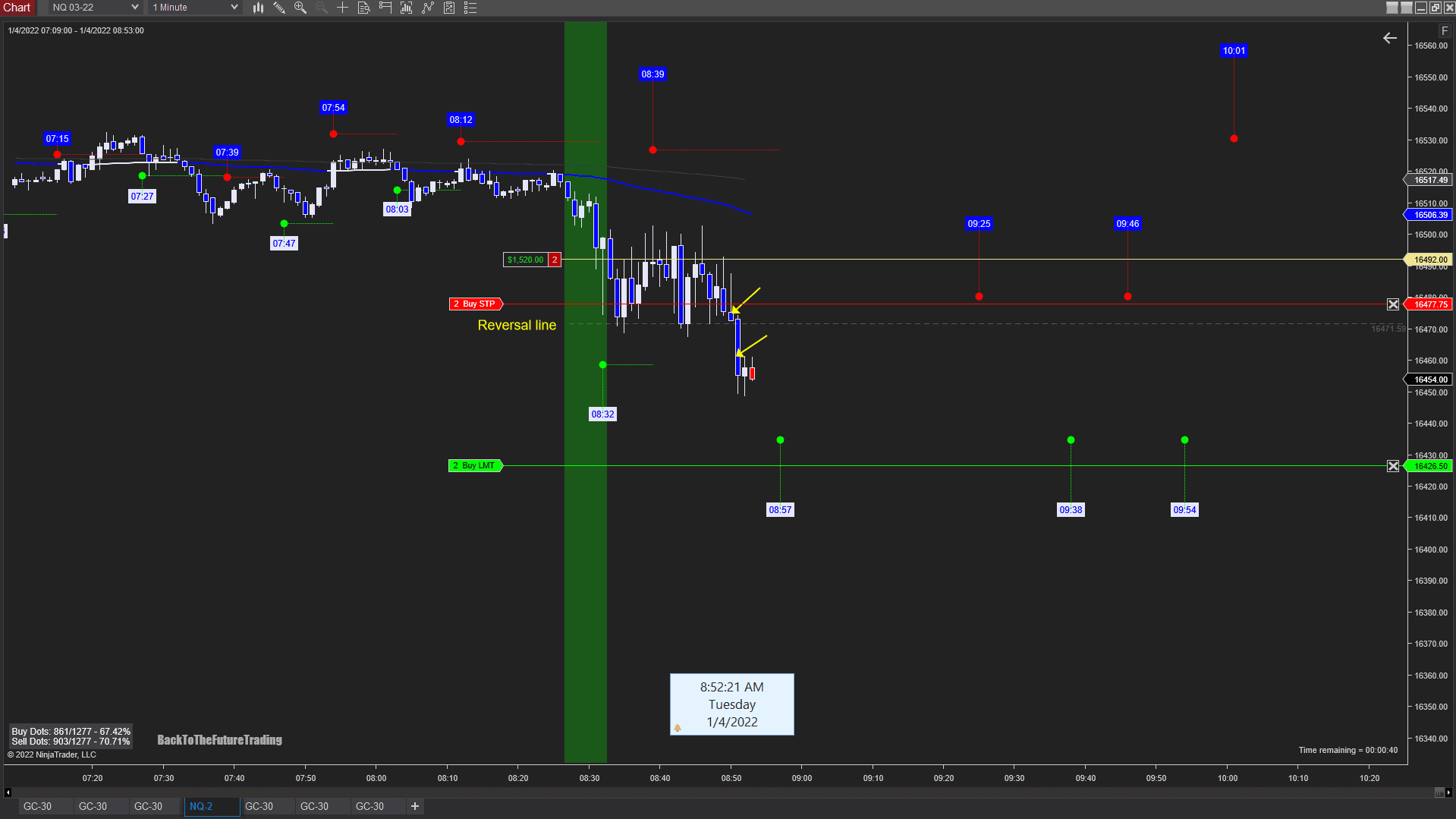Screen dimensions: 1456x819
Task: Toggle the Chart Trader icon
Action: pos(385,8)
